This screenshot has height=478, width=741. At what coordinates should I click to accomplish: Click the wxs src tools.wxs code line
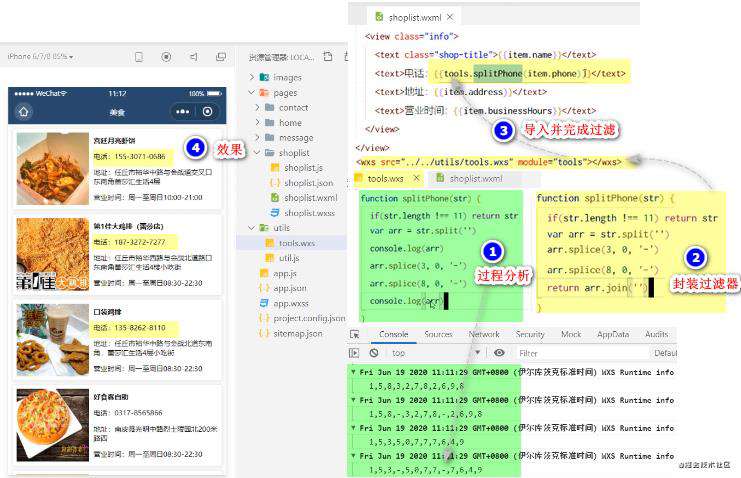[x=489, y=162]
